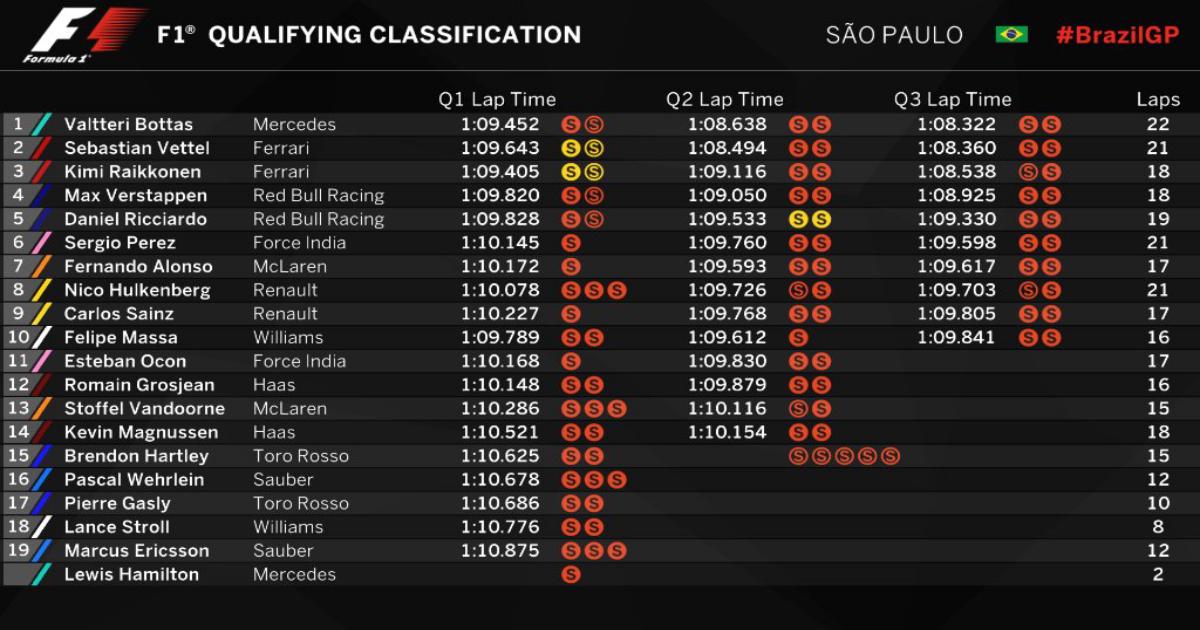
Task: Click Sergio Perez's Q1 tyre icon
Action: [x=571, y=243]
